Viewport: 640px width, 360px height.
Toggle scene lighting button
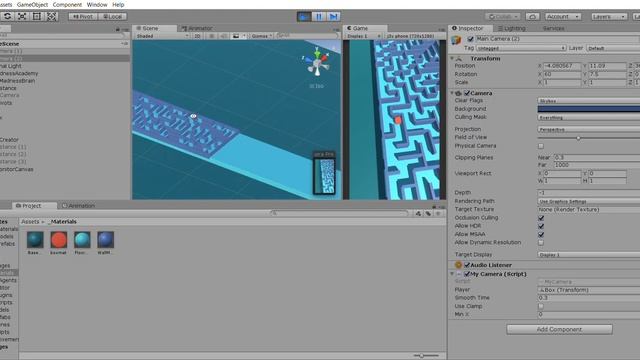tap(211, 36)
